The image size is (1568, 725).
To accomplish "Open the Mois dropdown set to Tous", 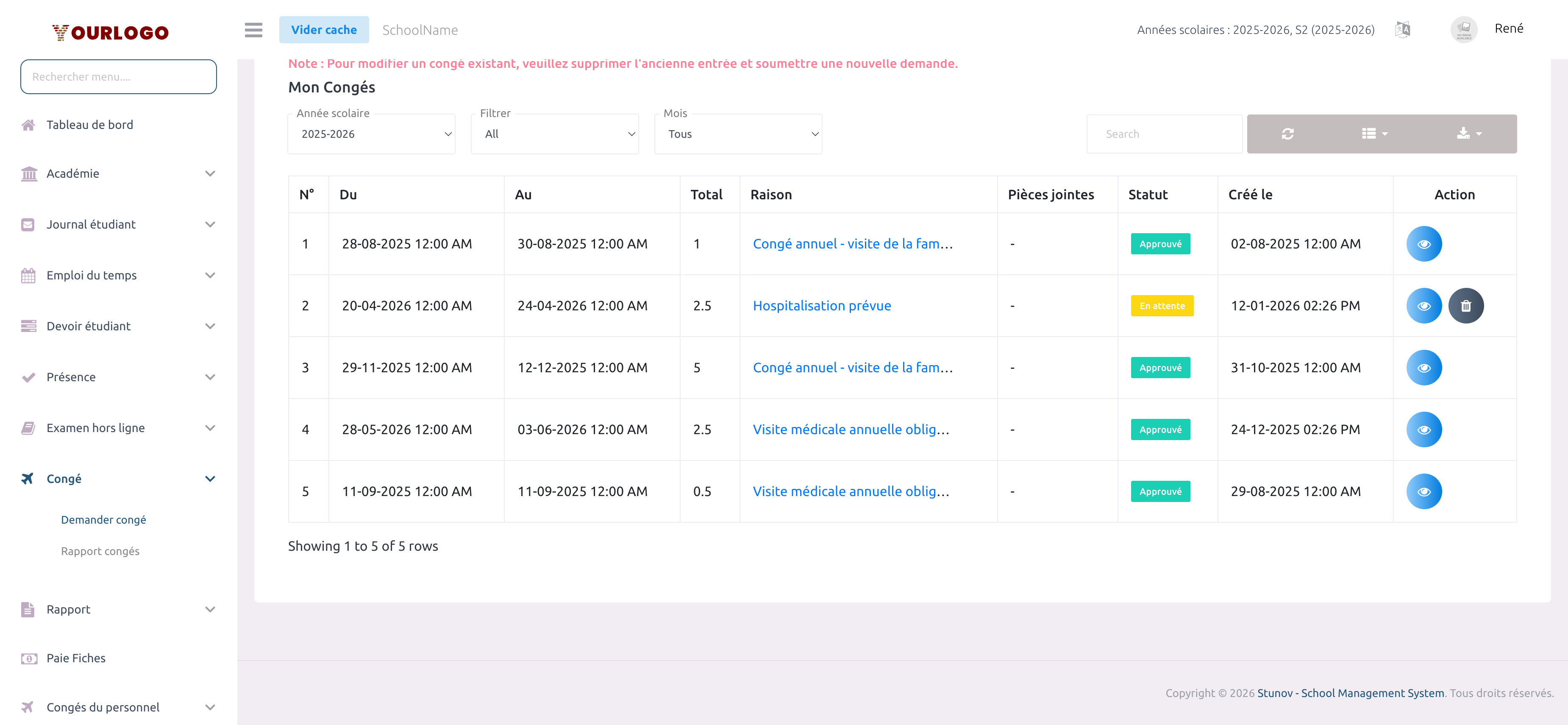I will (x=738, y=134).
